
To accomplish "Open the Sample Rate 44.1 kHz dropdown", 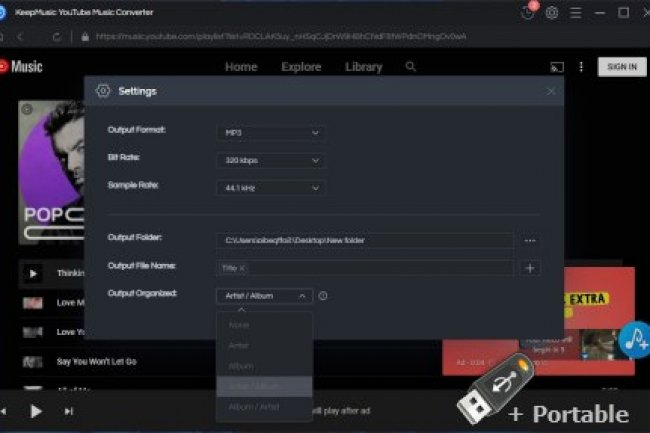I will (270, 188).
